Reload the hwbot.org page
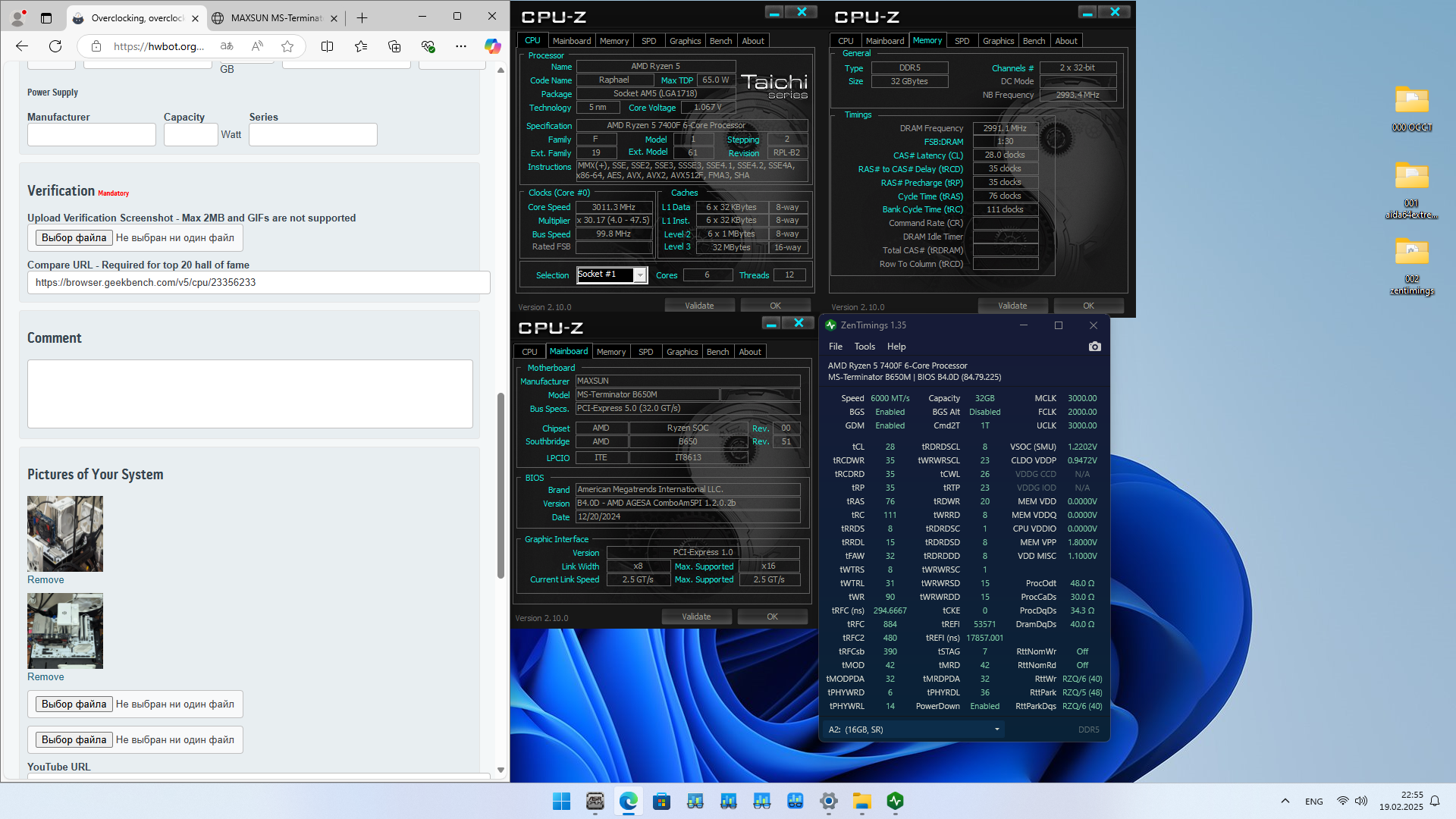1456x819 pixels. pyautogui.click(x=55, y=46)
